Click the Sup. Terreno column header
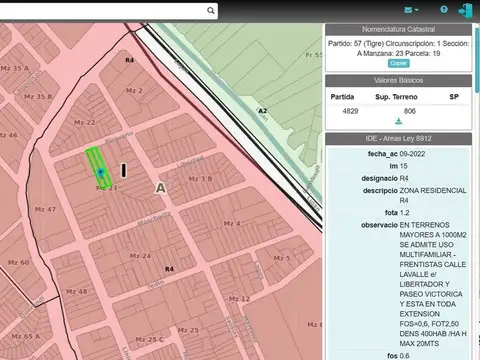480x360 pixels. click(x=396, y=97)
